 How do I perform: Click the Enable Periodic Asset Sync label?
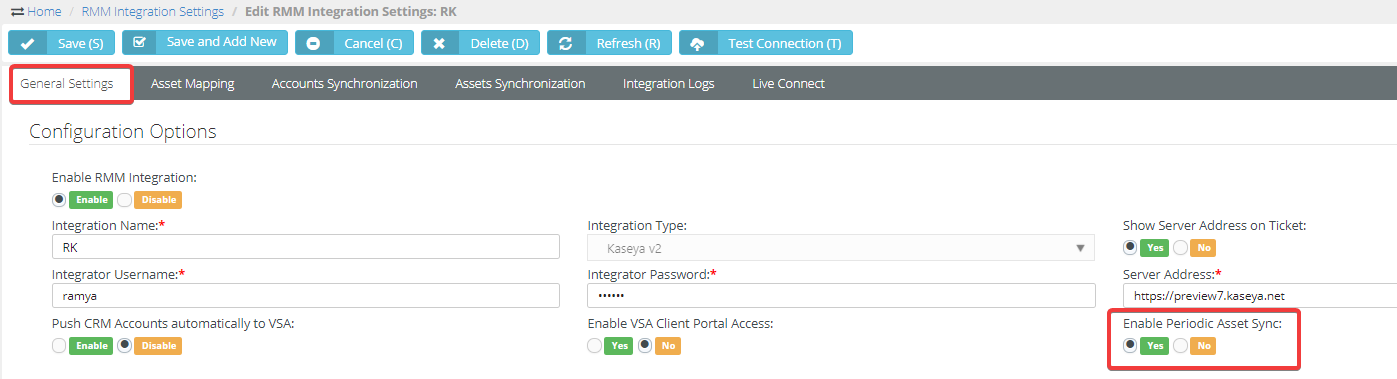coord(1202,323)
